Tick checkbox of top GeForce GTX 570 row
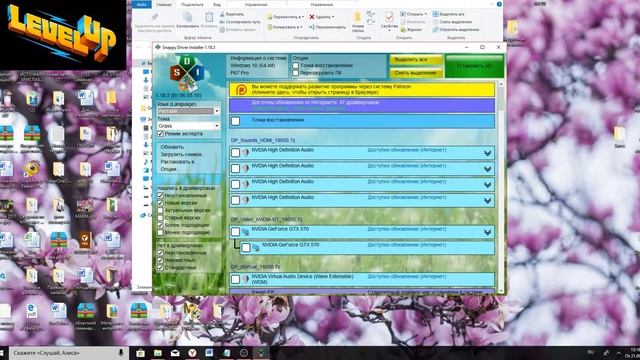This screenshot has width=640, height=360. click(236, 232)
